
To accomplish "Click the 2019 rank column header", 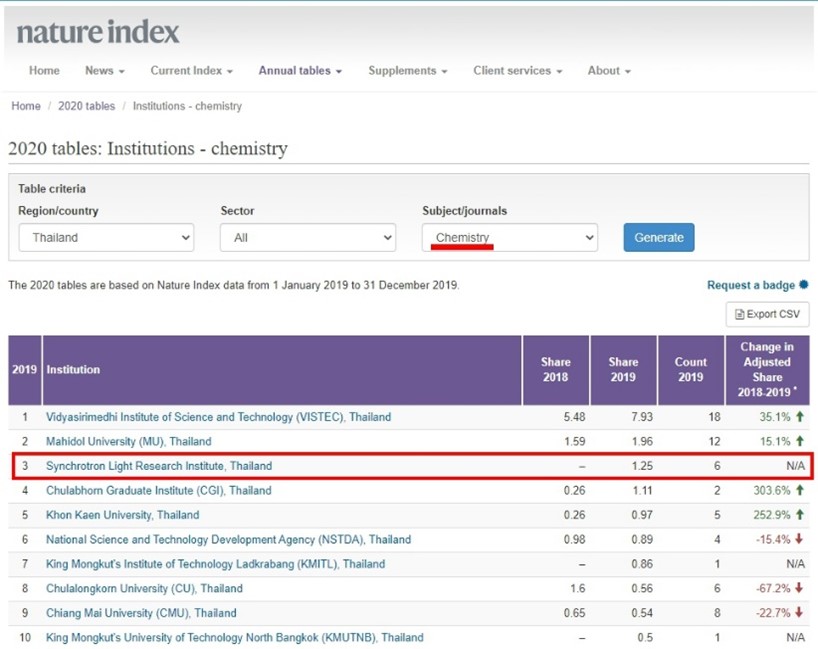I will coord(25,370).
